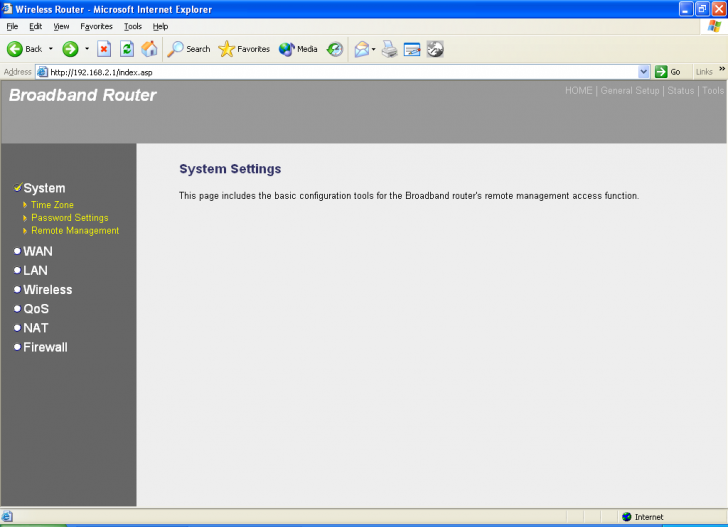Screen dimensions: 728x527
Task: Open the Favorites star toolbar button
Action: pos(244,49)
